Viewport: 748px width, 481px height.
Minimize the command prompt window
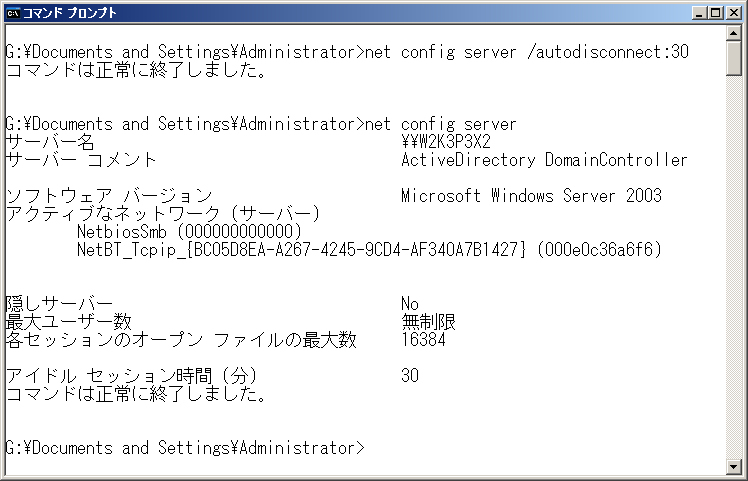click(700, 13)
